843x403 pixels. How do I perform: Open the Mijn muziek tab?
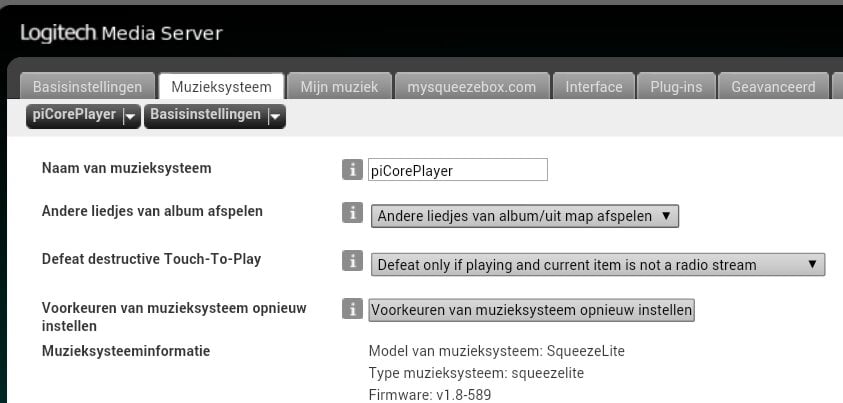point(339,87)
